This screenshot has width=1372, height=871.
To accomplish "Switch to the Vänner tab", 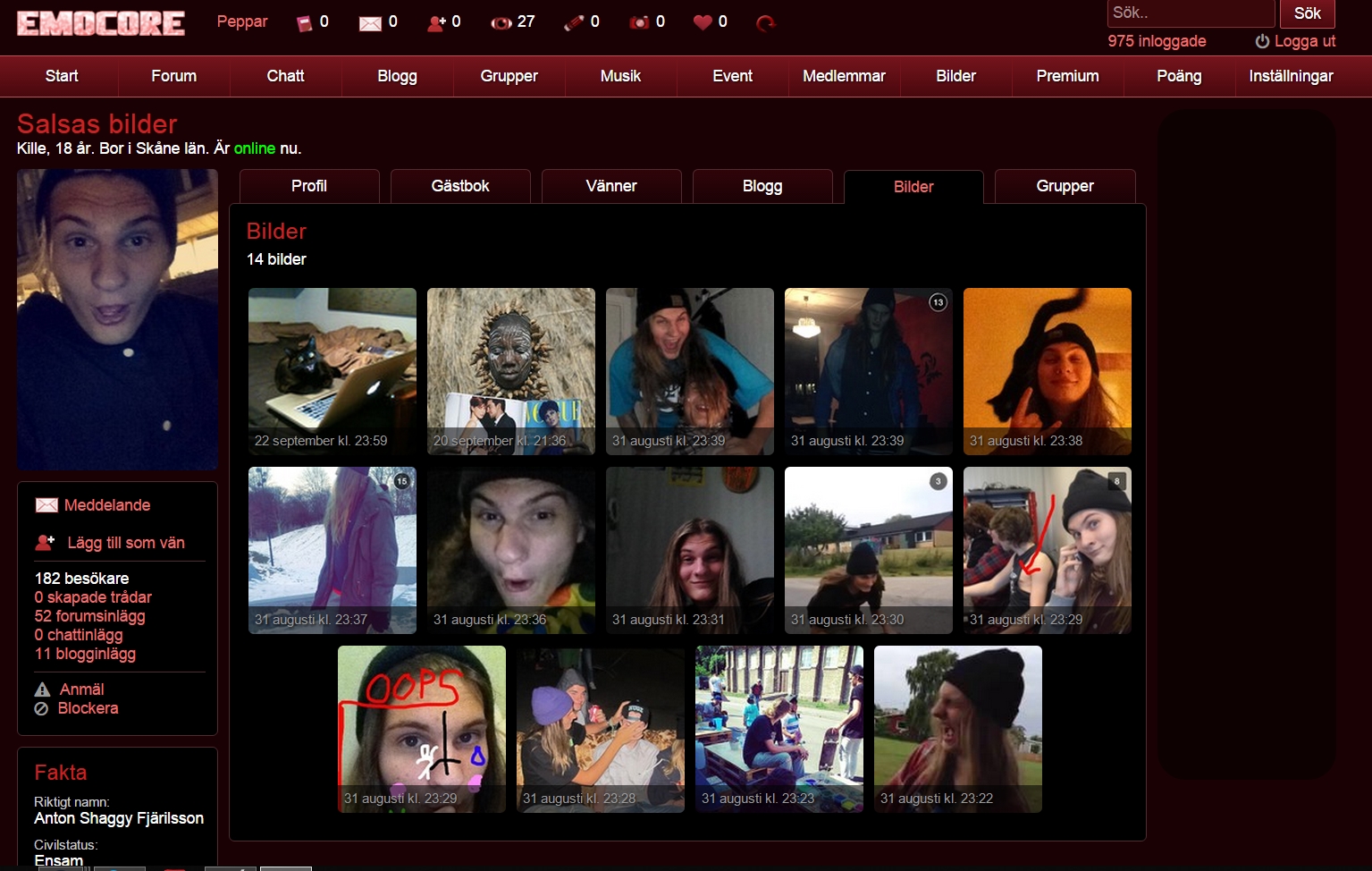I will pyautogui.click(x=611, y=186).
